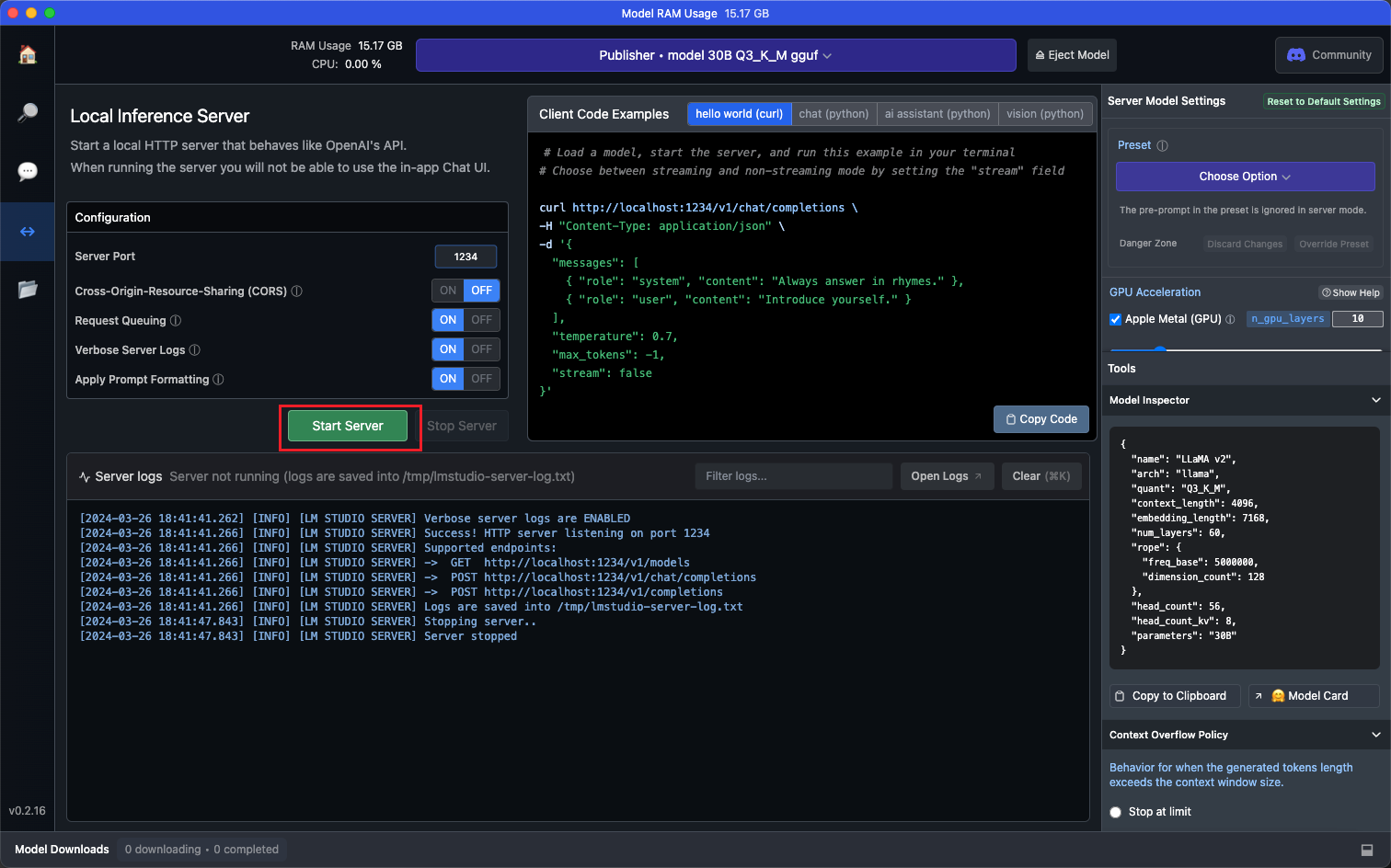
Task: Select the Stop at limit radio button
Action: click(x=1116, y=812)
